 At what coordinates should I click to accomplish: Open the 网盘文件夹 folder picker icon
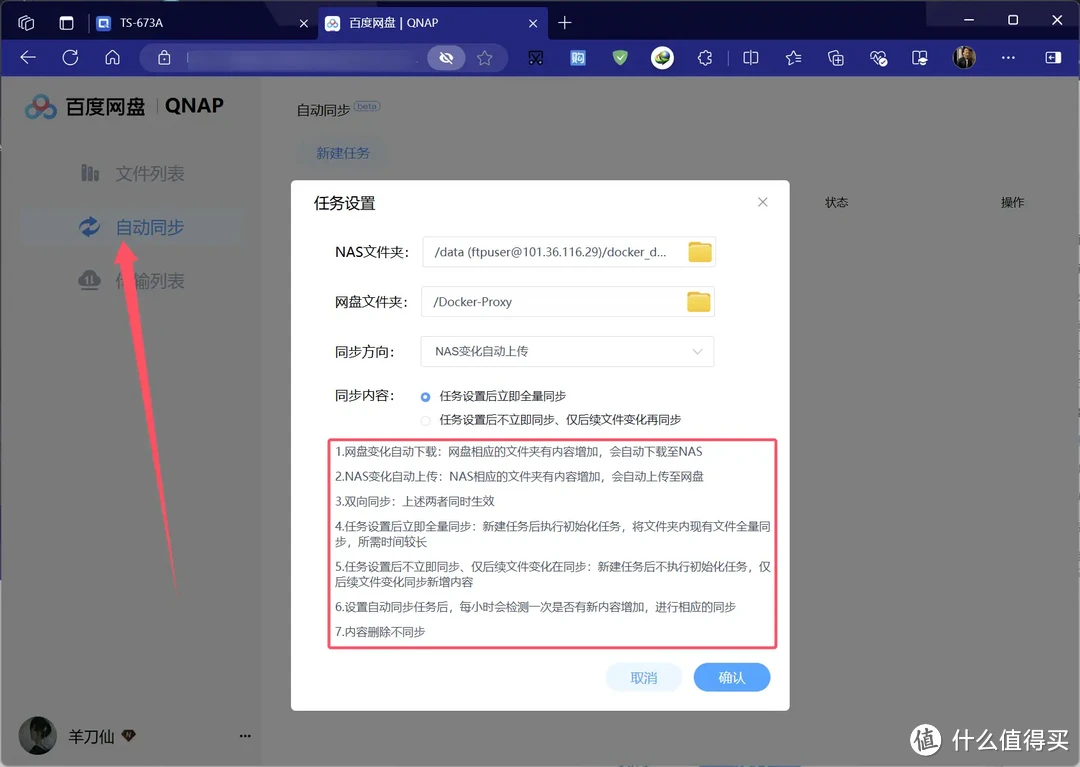click(699, 301)
